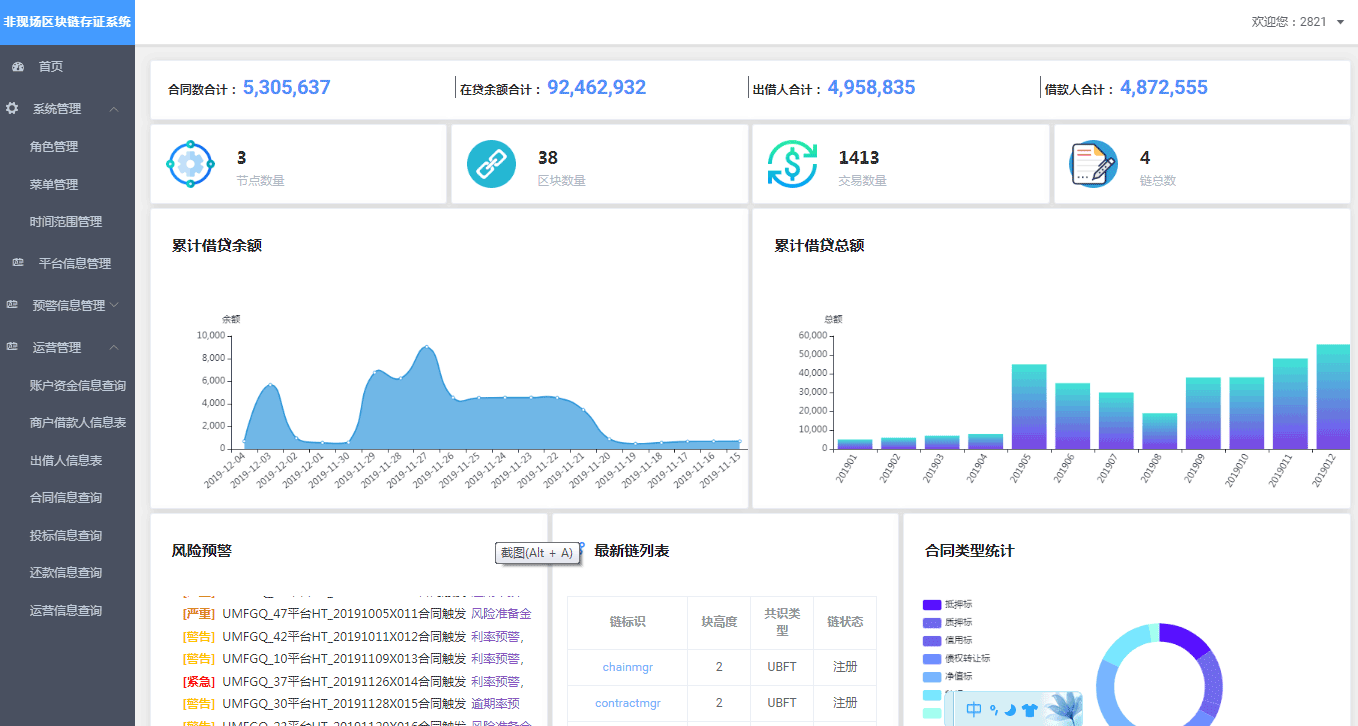Click the 节点数量 node icon
This screenshot has height=726, width=1358.
click(x=190, y=164)
